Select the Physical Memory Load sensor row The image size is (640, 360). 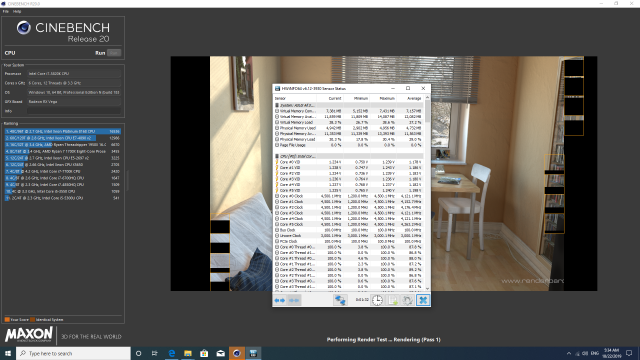click(348, 139)
